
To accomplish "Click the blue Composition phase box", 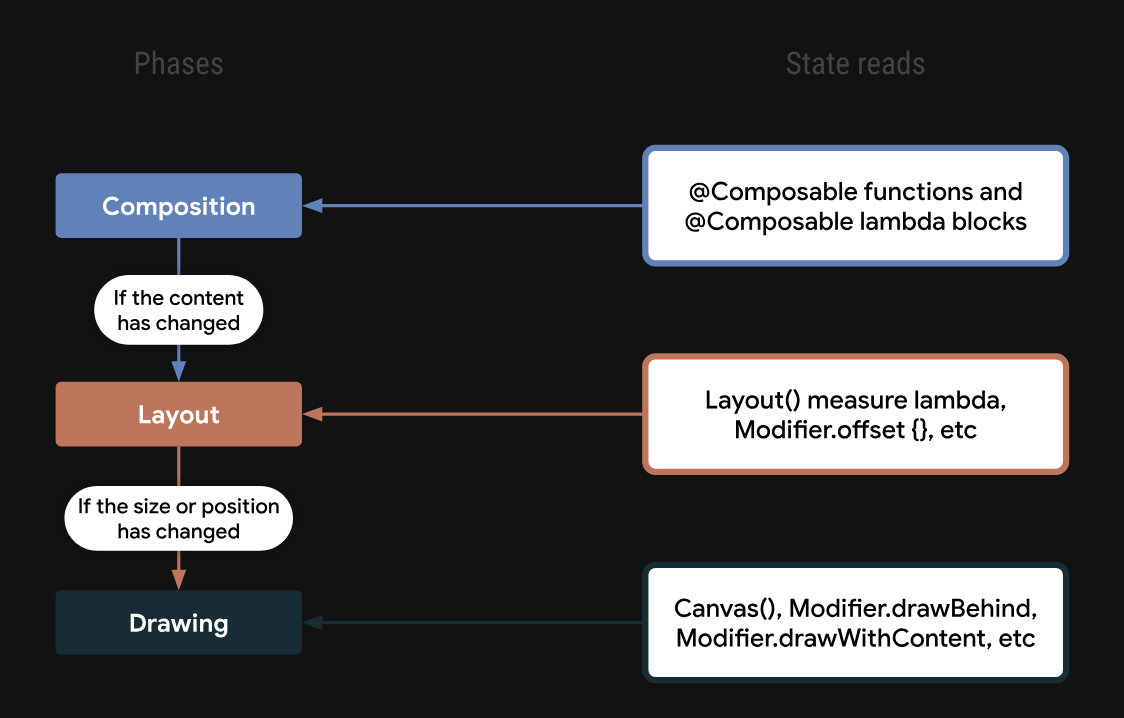I will [178, 206].
